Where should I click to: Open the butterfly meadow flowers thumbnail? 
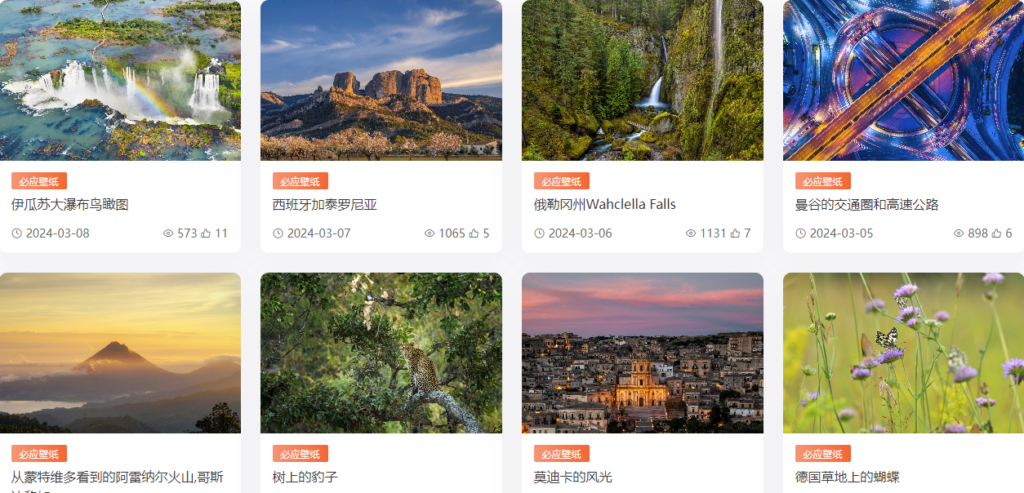904,353
